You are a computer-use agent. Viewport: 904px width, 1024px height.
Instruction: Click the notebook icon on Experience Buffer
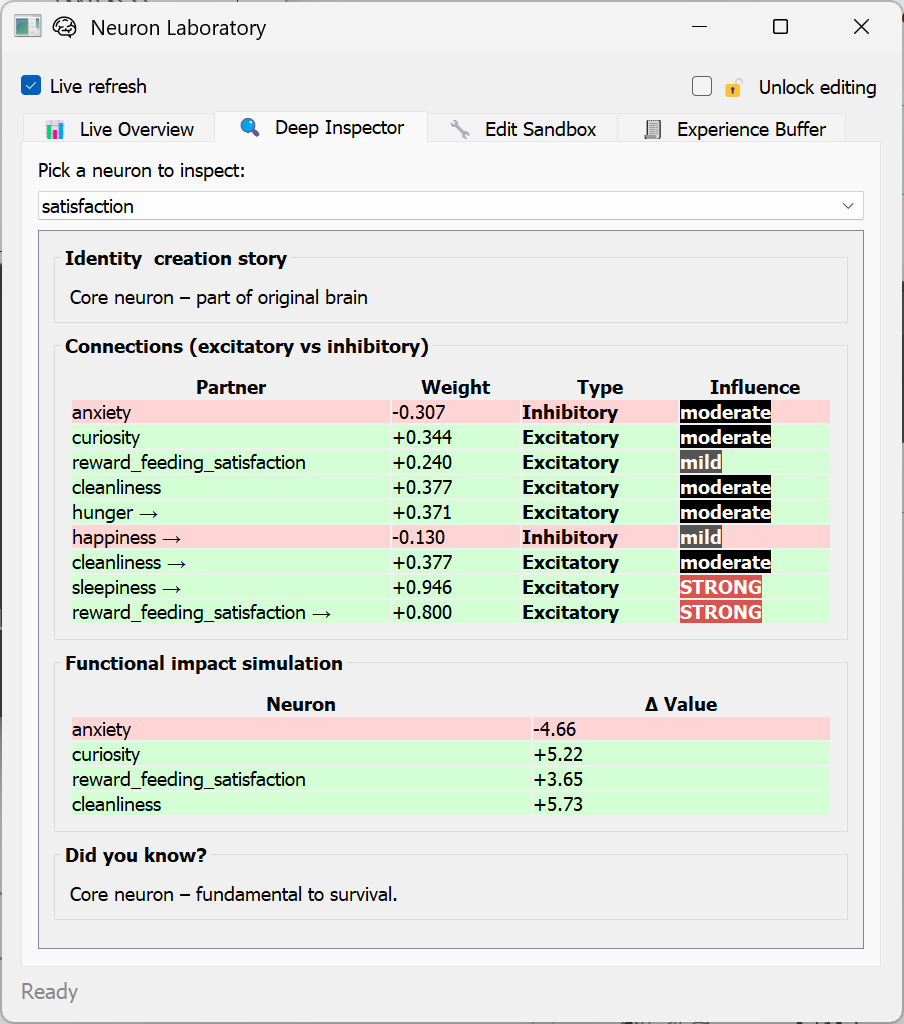653,129
